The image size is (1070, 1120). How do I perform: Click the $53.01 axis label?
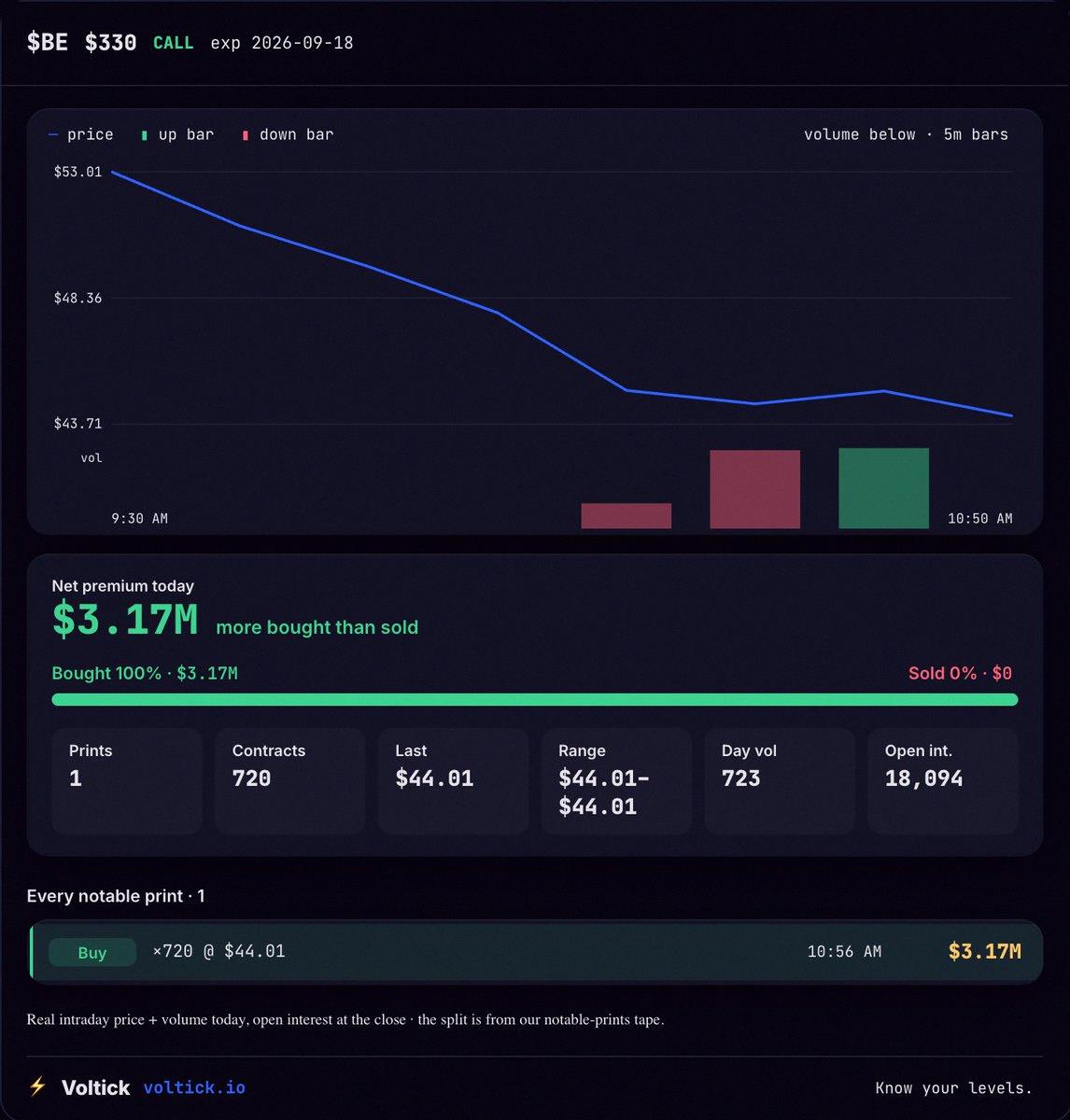click(x=77, y=172)
